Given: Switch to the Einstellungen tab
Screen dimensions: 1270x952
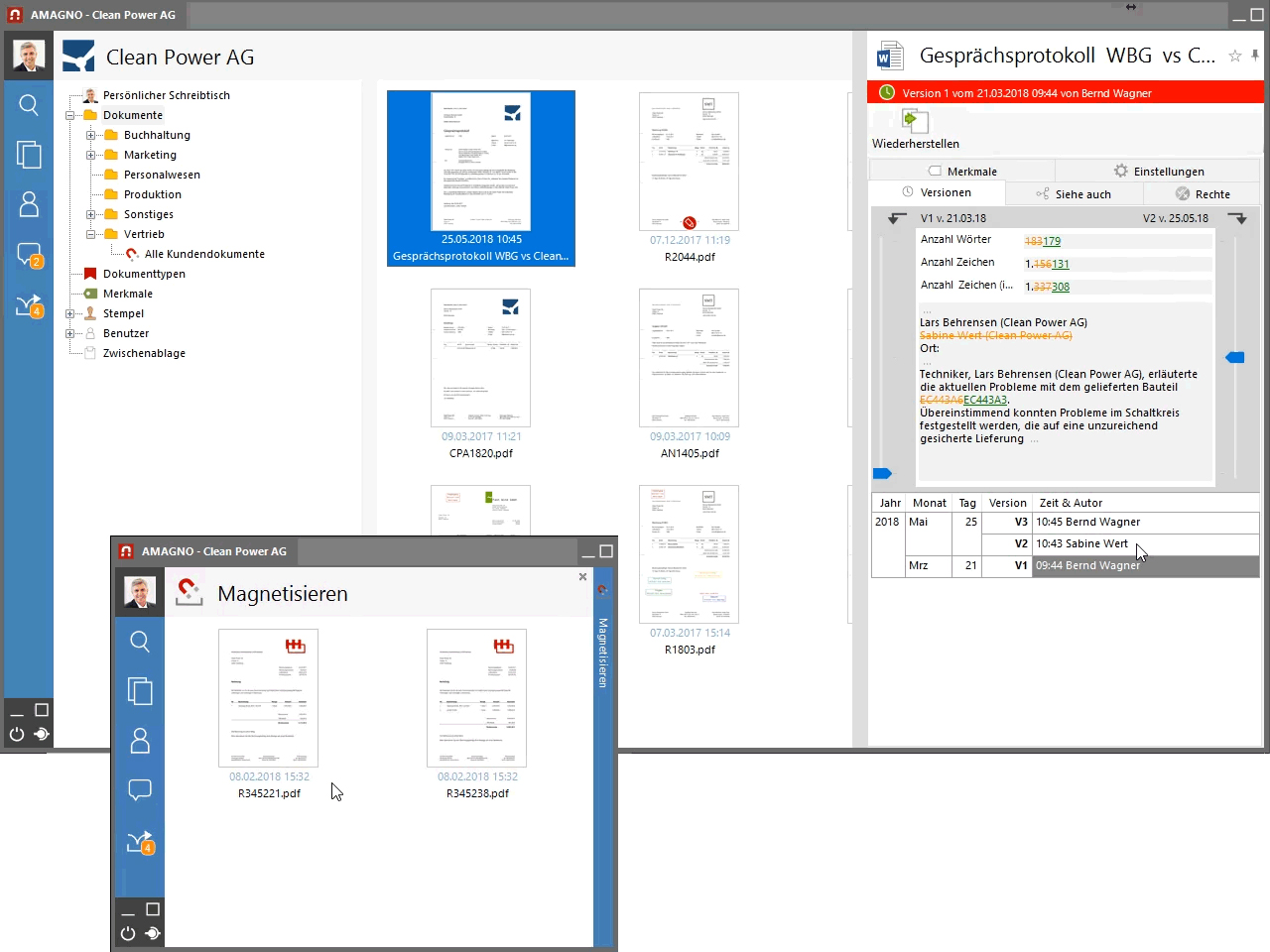Looking at the screenshot, I should pyautogui.click(x=1158, y=171).
